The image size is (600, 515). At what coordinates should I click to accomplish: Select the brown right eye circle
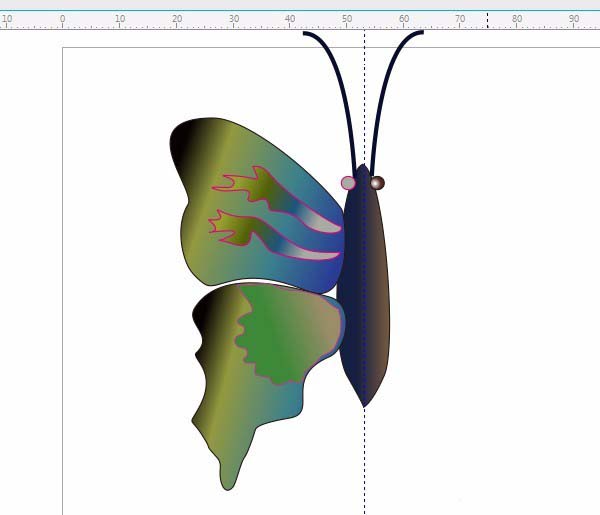pyautogui.click(x=377, y=183)
